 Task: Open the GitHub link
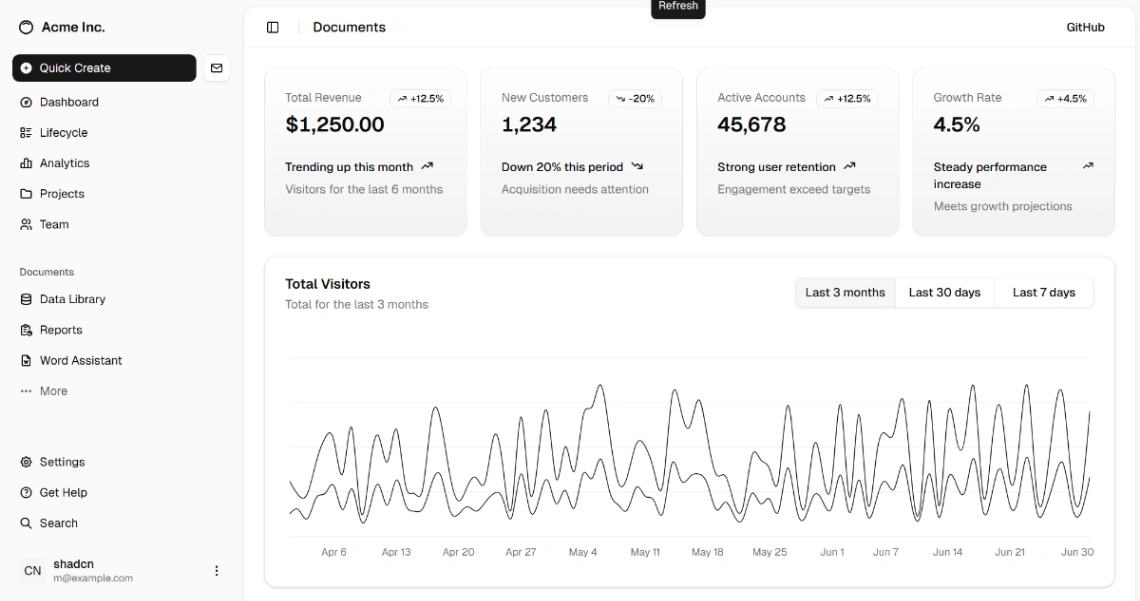pos(1085,27)
